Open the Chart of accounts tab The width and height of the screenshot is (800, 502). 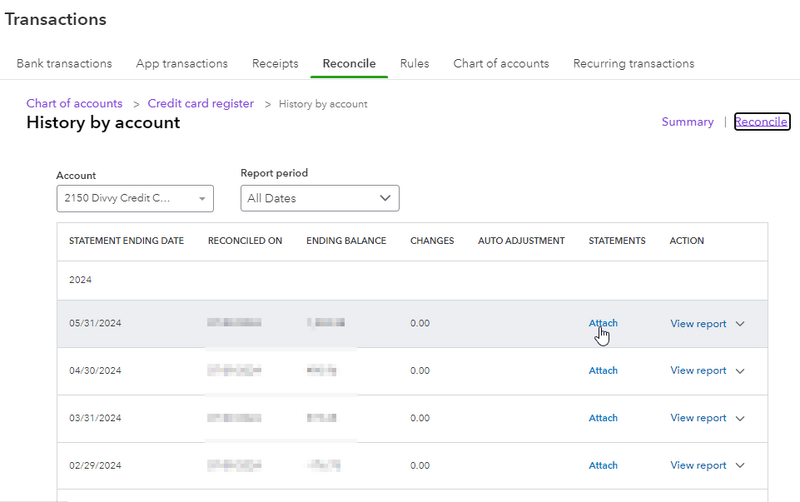click(501, 63)
